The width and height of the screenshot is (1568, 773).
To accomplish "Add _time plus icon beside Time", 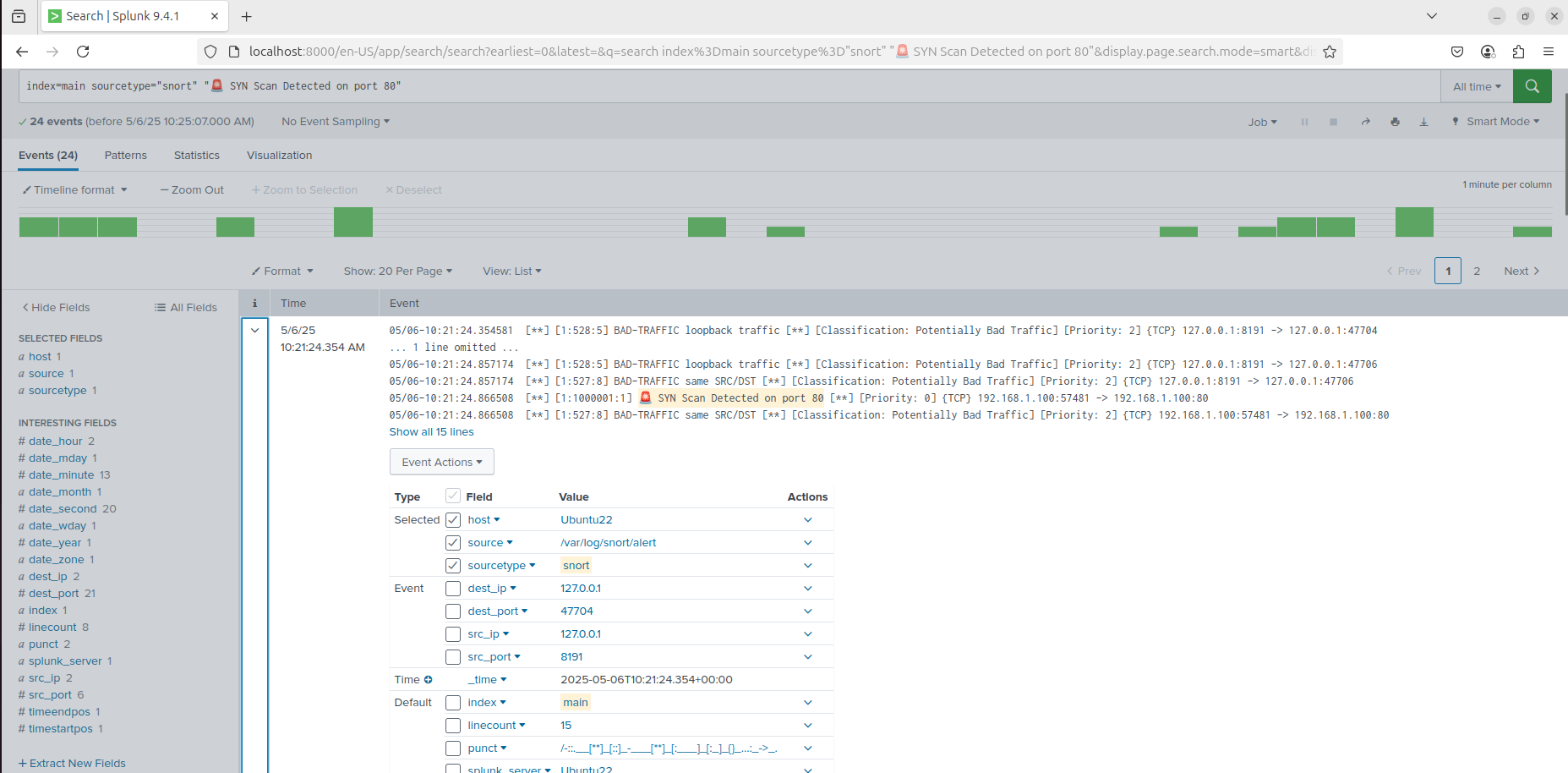I will pos(428,680).
